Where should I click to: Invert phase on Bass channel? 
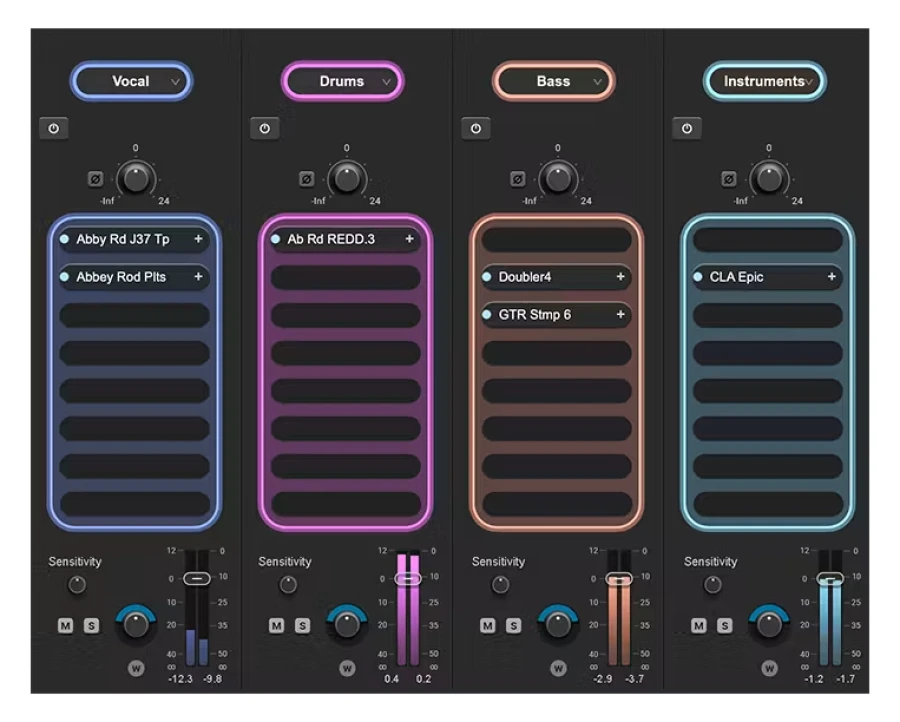[518, 179]
